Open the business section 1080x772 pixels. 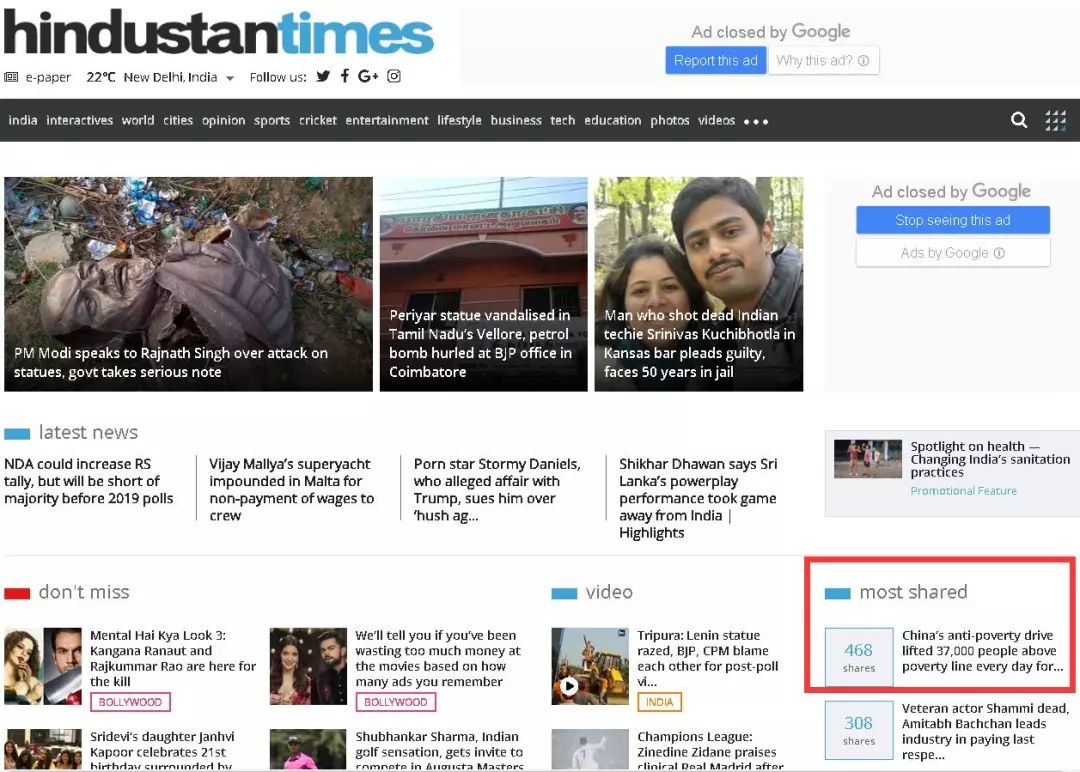[x=516, y=121]
